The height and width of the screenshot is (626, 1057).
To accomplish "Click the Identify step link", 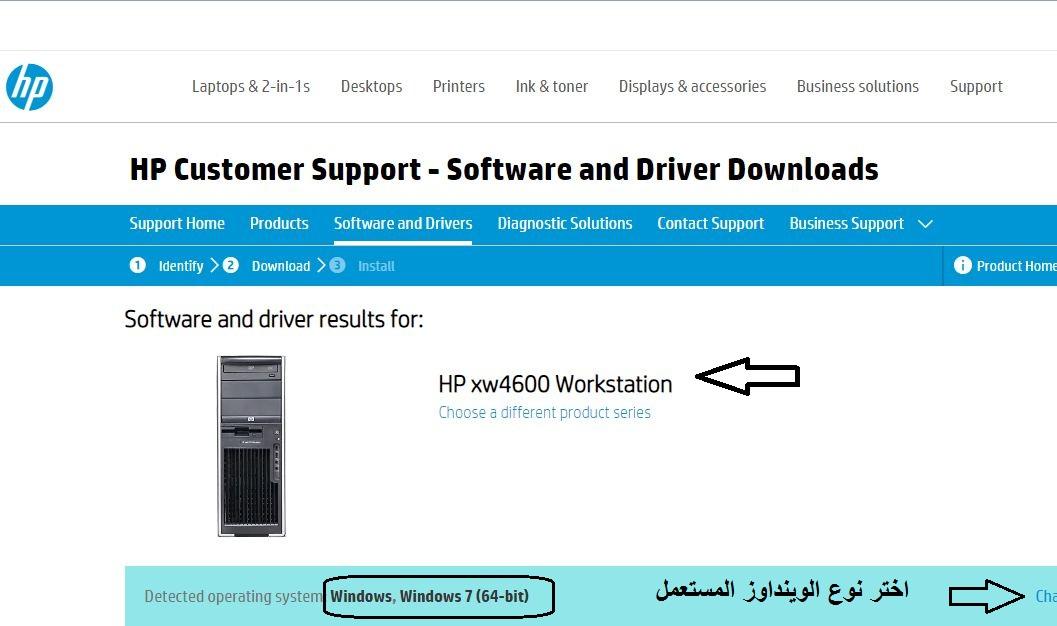I will click(181, 266).
